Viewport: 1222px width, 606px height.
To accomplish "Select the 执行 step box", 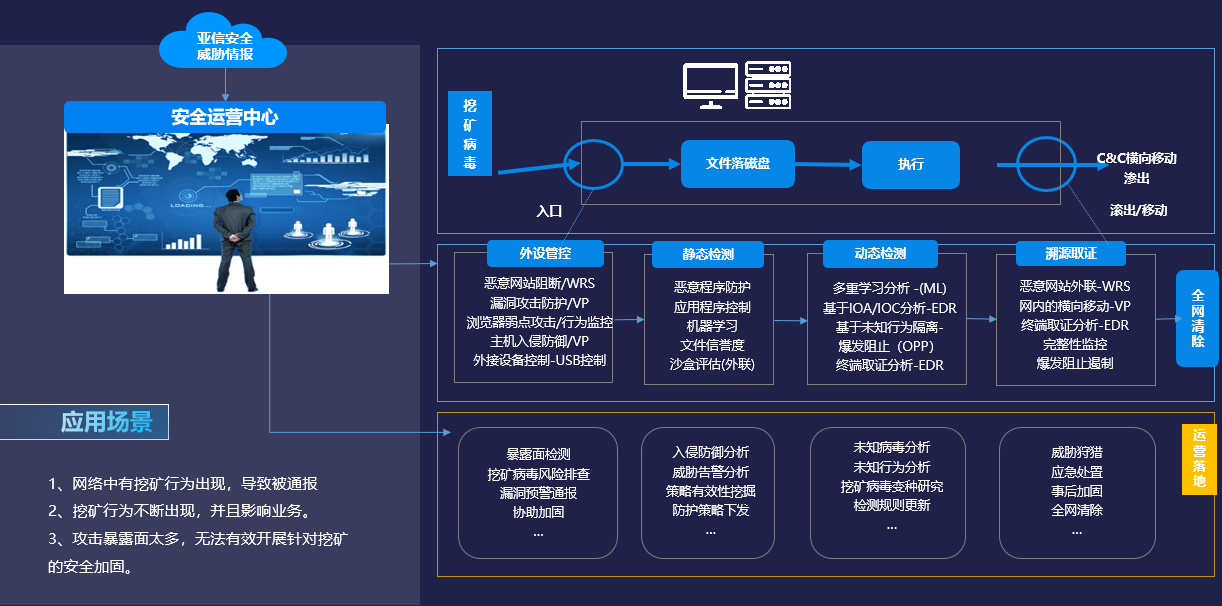I will pyautogui.click(x=911, y=165).
